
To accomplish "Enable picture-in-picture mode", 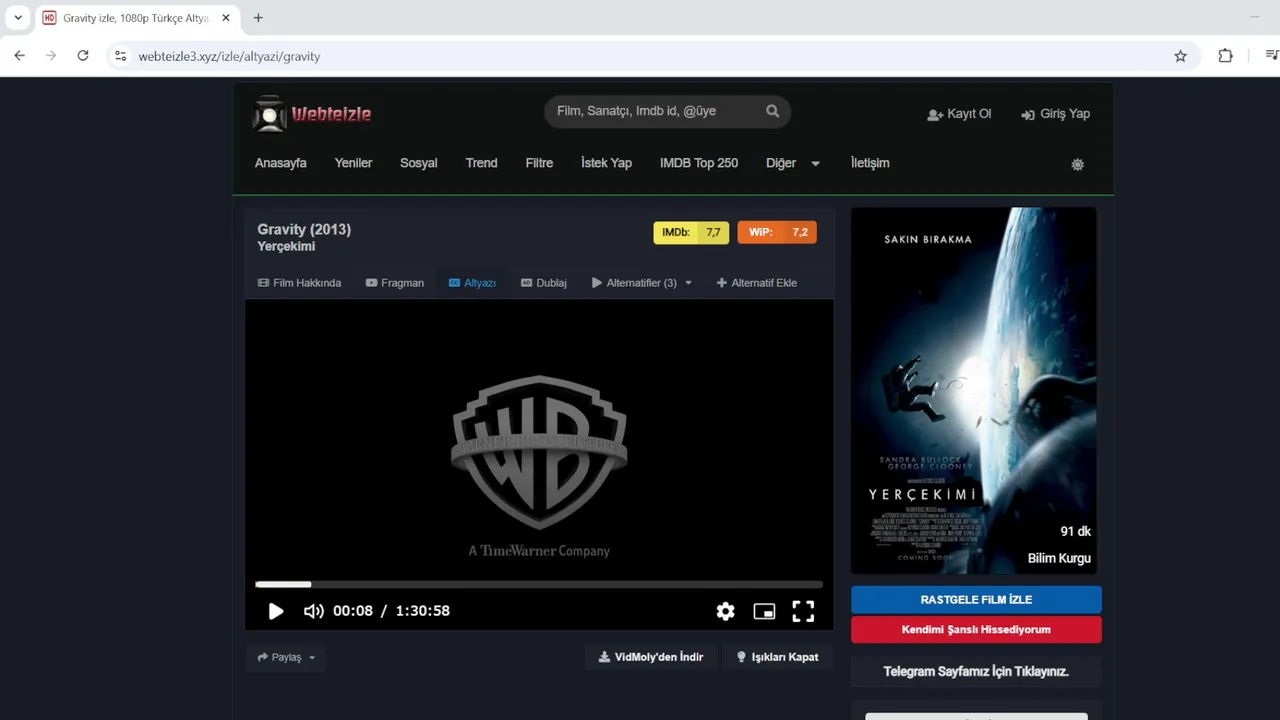I will (x=764, y=611).
